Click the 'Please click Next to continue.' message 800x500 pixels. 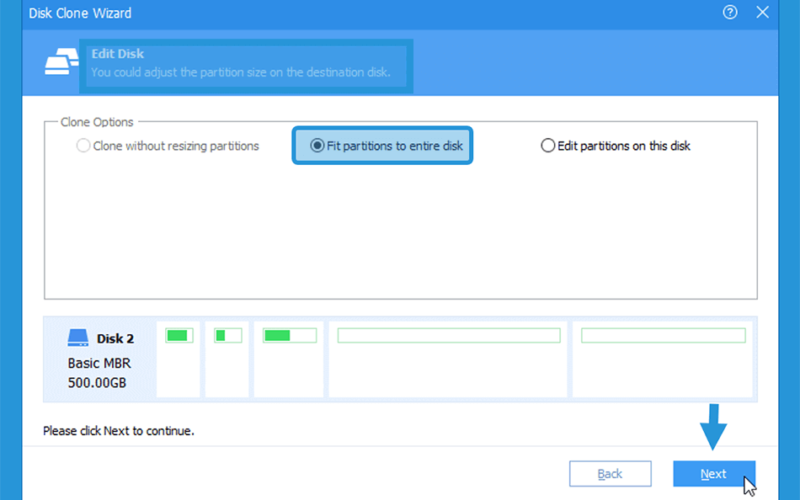(118, 431)
